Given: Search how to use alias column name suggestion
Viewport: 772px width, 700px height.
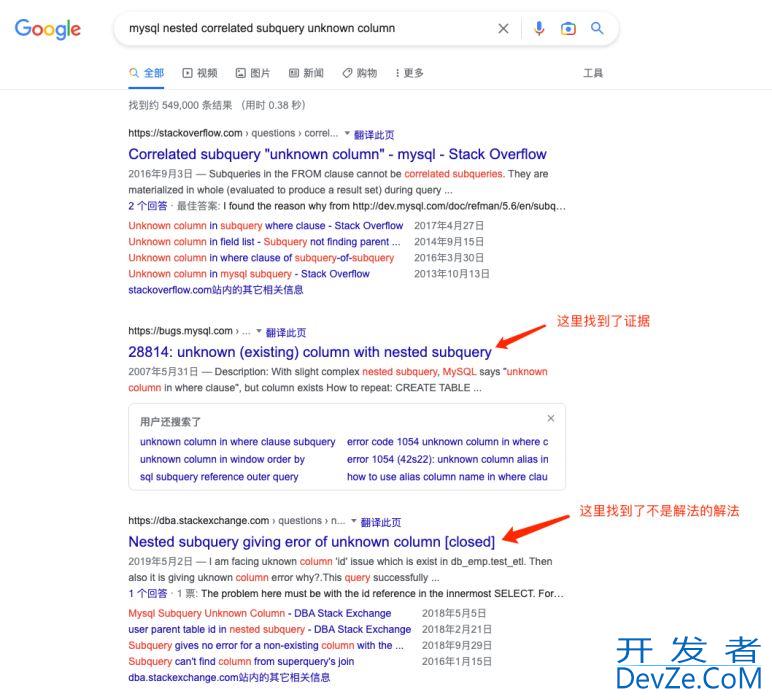Looking at the screenshot, I should pyautogui.click(x=447, y=477).
